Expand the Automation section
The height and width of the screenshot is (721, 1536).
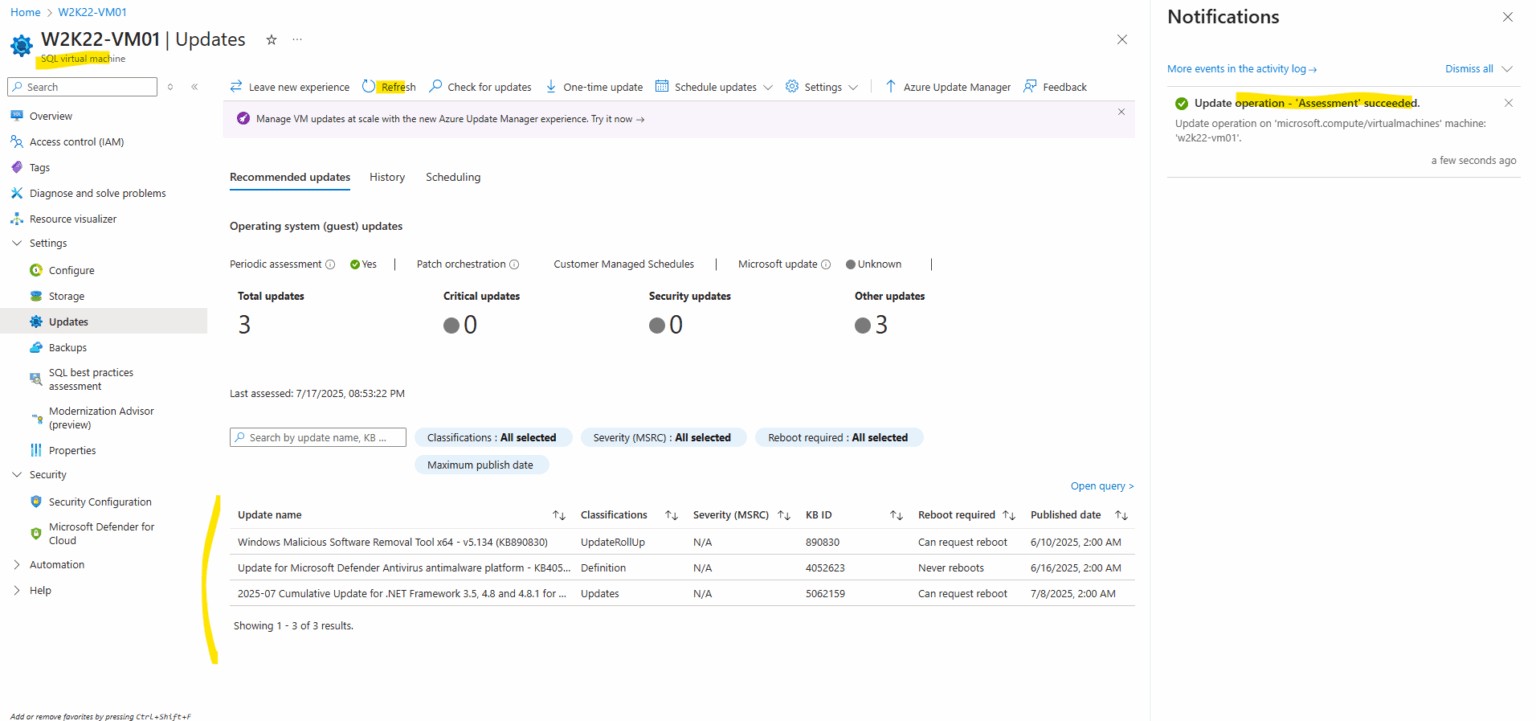17,565
